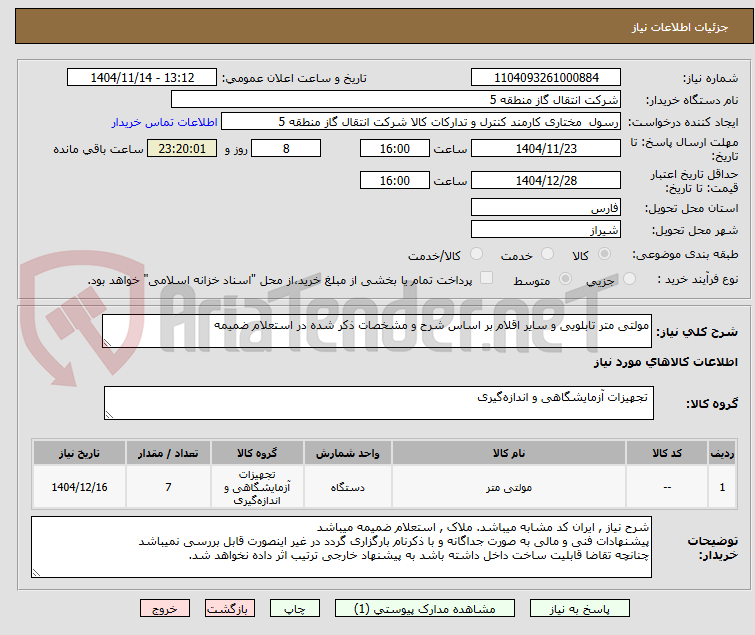Click the province field فارس
The width and height of the screenshot is (755, 635).
pos(546,207)
